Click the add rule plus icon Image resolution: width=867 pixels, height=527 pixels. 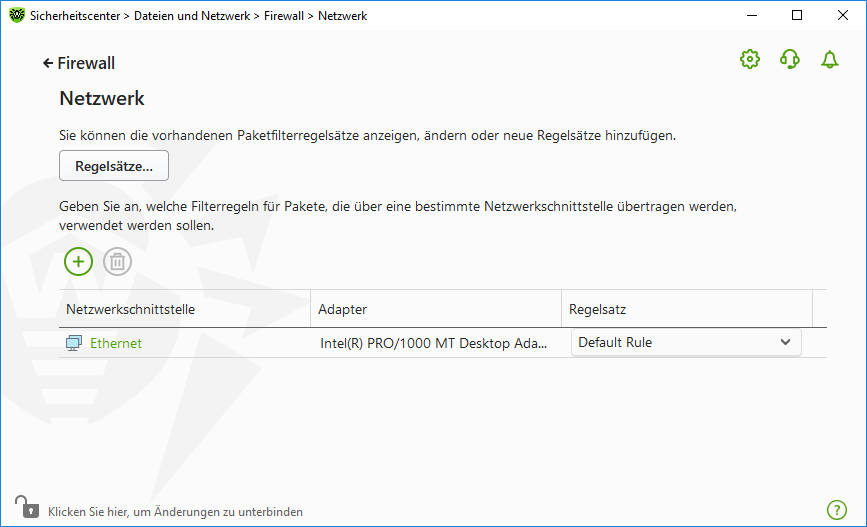(x=78, y=262)
